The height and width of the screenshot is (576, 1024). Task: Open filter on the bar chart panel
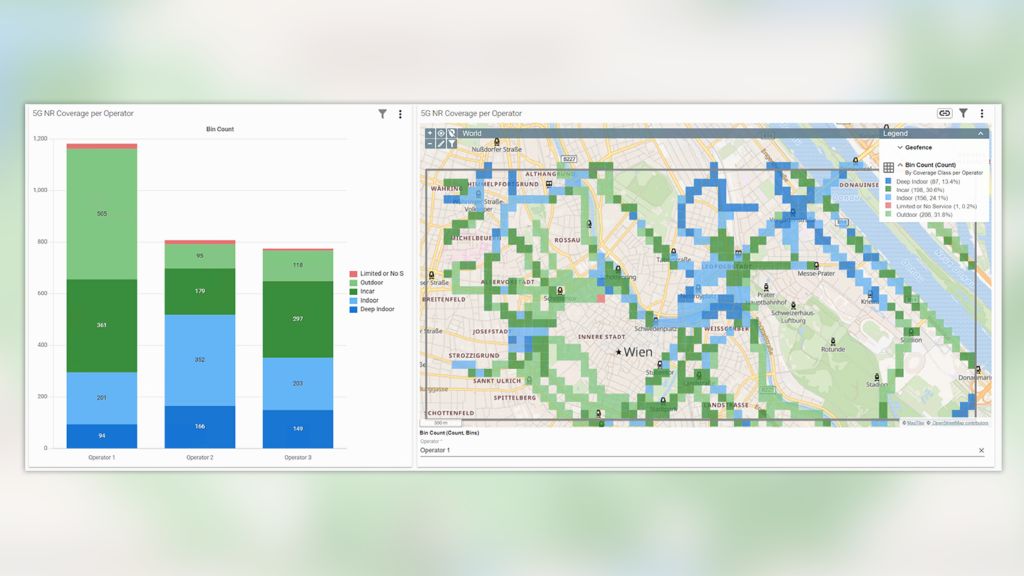tap(382, 114)
